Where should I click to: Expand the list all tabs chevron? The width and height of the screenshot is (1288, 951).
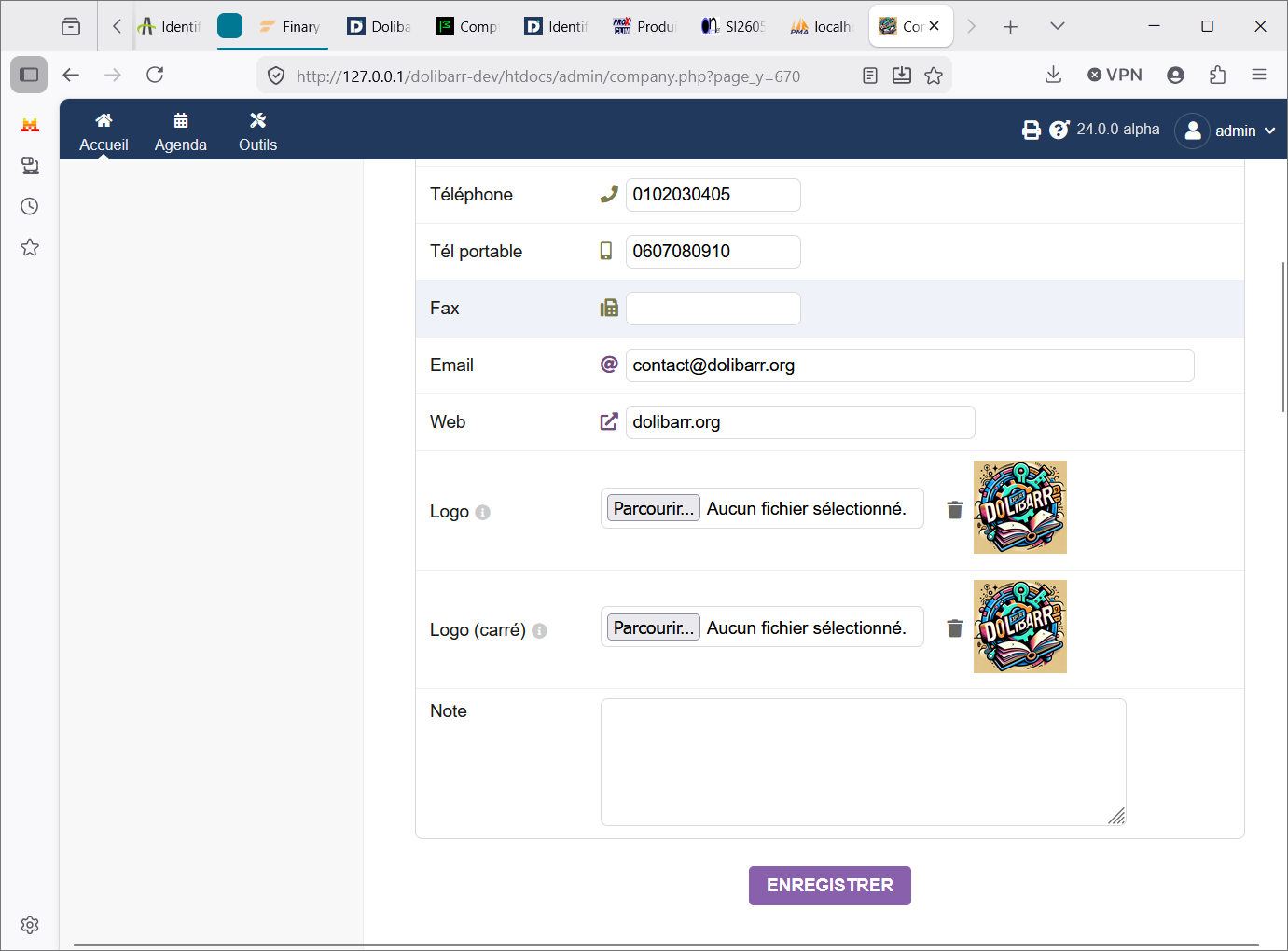[1058, 26]
